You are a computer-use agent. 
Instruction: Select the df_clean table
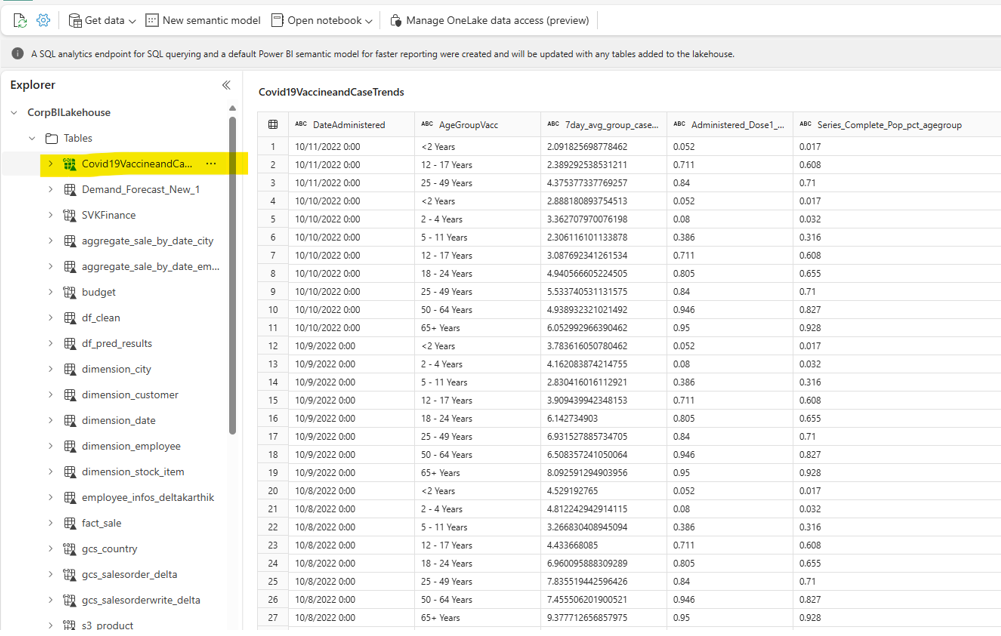click(100, 317)
